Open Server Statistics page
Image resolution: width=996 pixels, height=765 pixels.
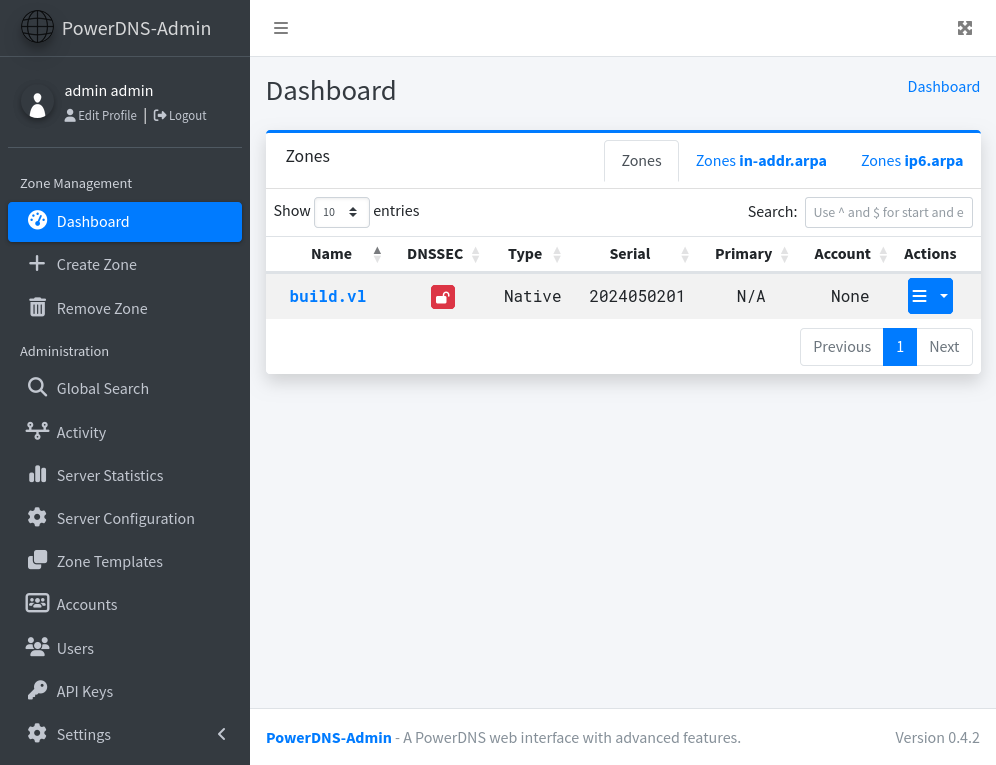point(109,476)
